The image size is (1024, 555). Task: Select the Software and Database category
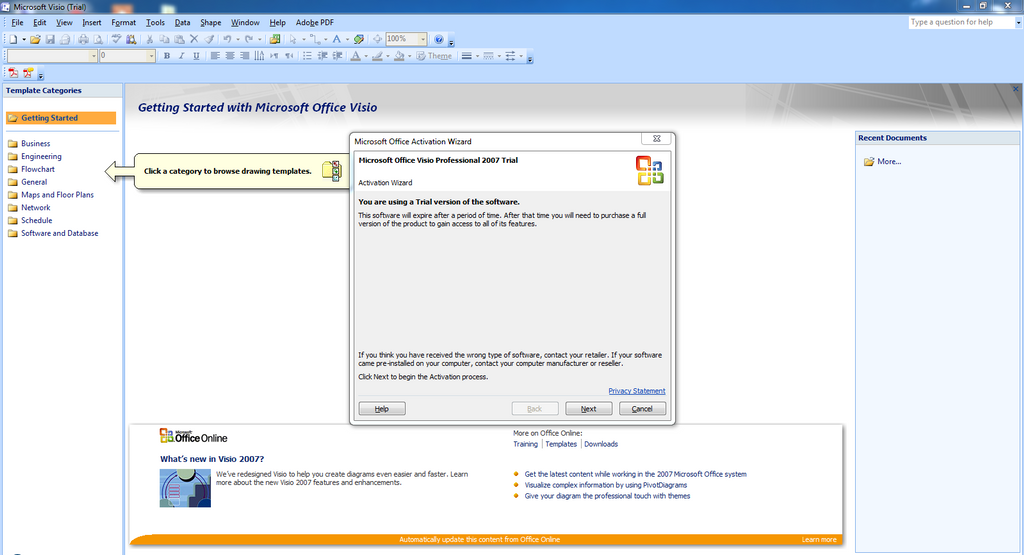click(x=59, y=233)
